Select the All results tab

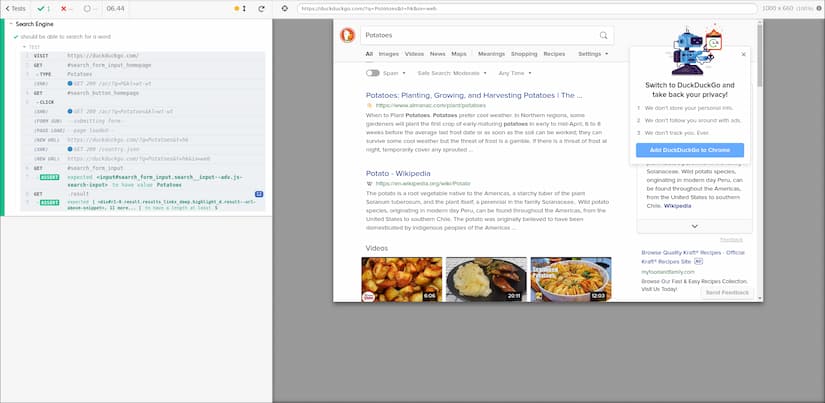(x=369, y=54)
